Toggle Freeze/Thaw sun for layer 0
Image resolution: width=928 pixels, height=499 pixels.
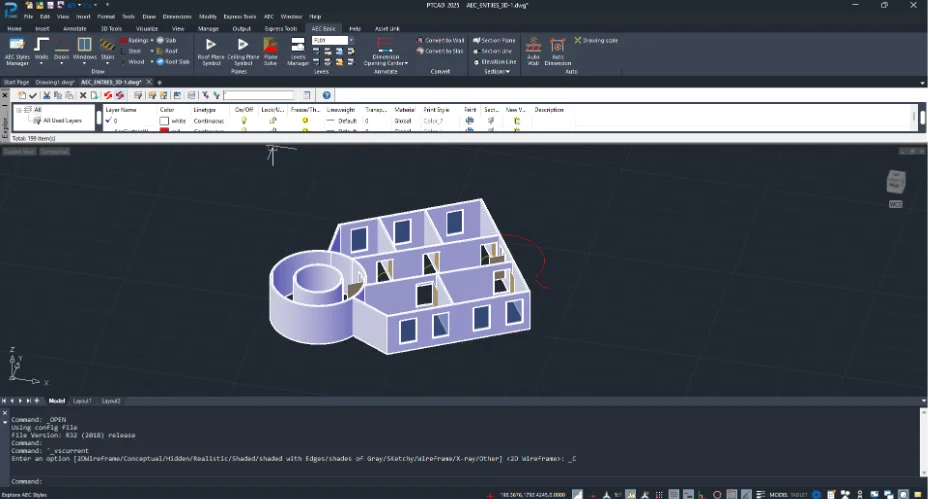point(305,121)
